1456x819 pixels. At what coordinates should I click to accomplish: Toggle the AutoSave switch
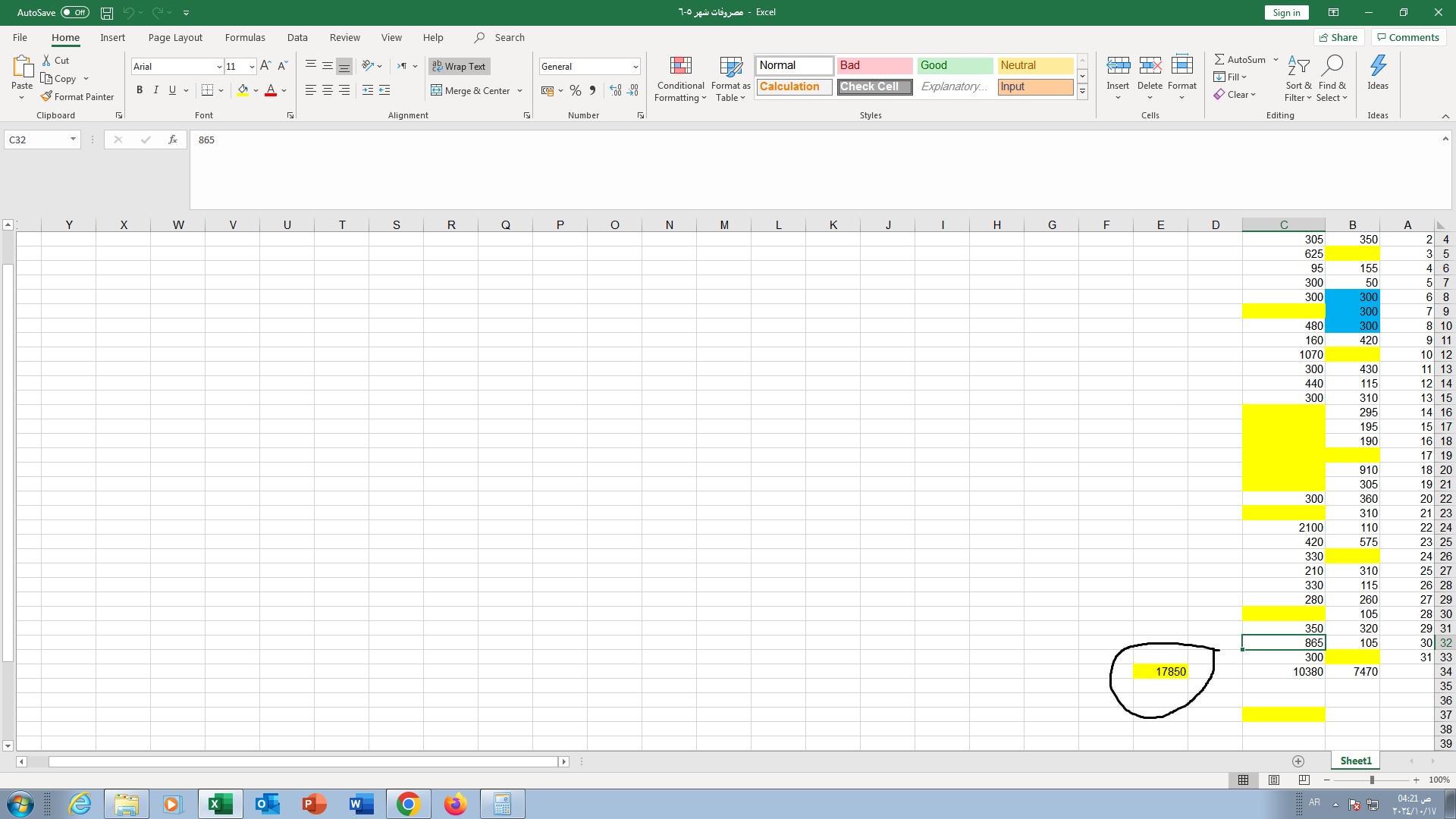coord(74,12)
